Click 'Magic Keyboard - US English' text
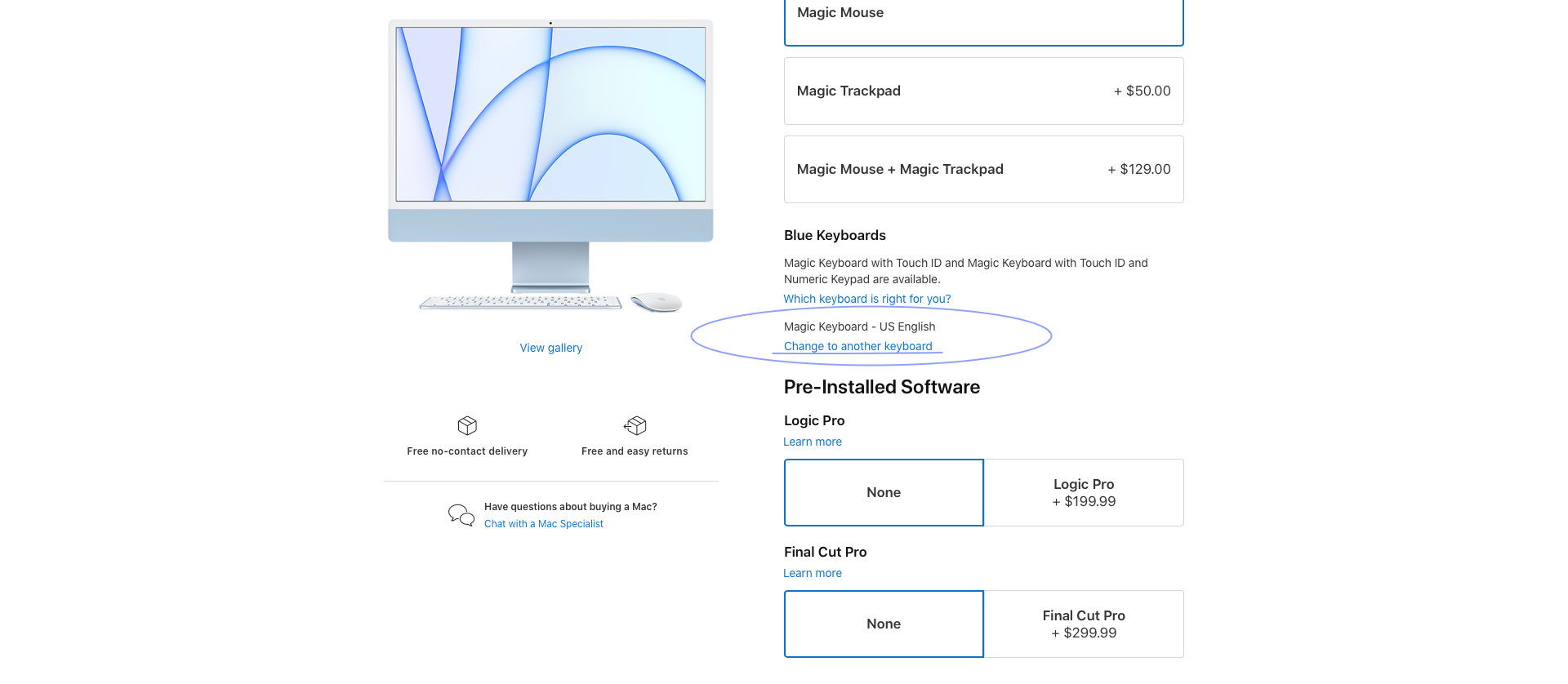1568x684 pixels. (860, 326)
